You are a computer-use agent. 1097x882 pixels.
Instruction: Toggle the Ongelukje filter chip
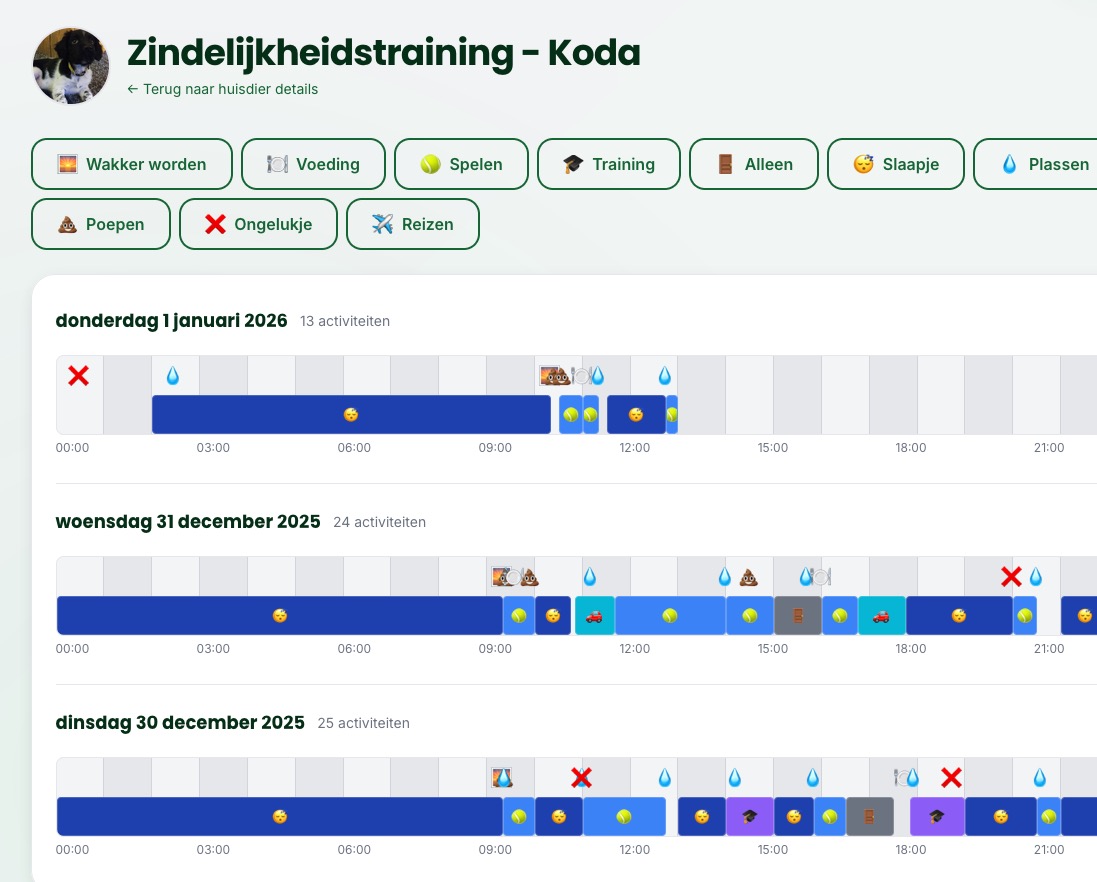click(x=258, y=224)
